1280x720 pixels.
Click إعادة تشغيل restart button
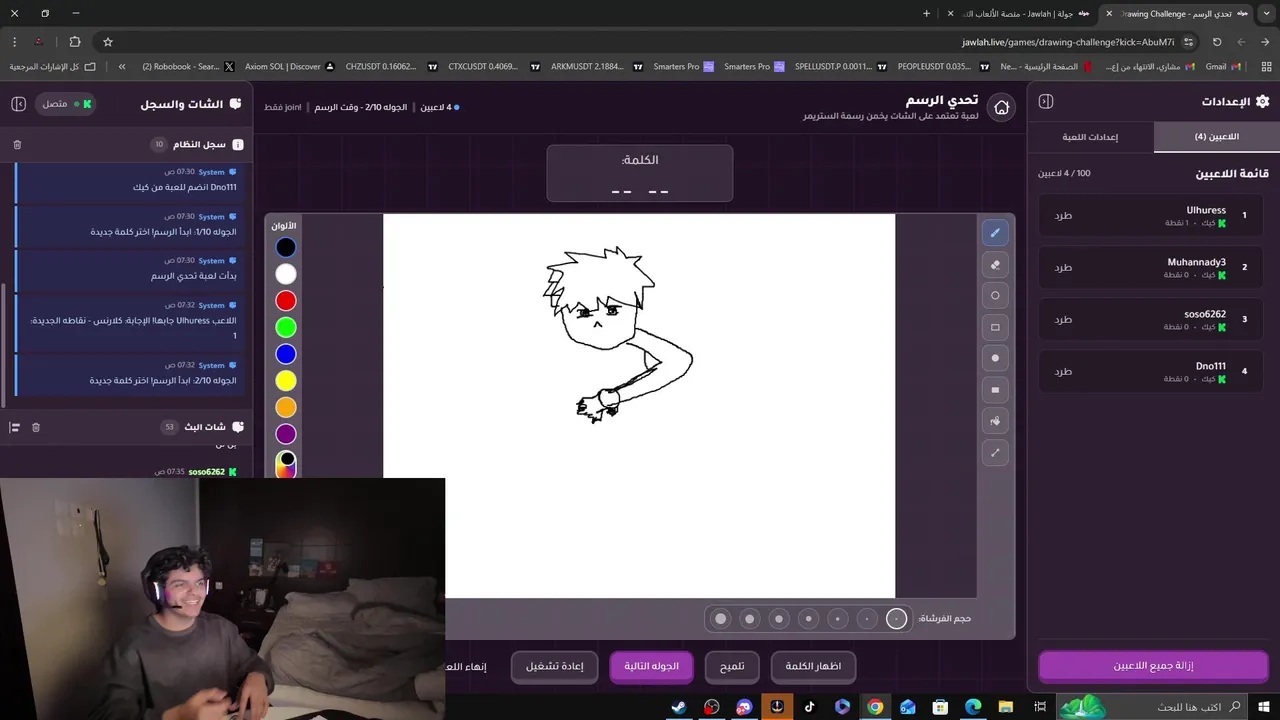click(x=554, y=667)
